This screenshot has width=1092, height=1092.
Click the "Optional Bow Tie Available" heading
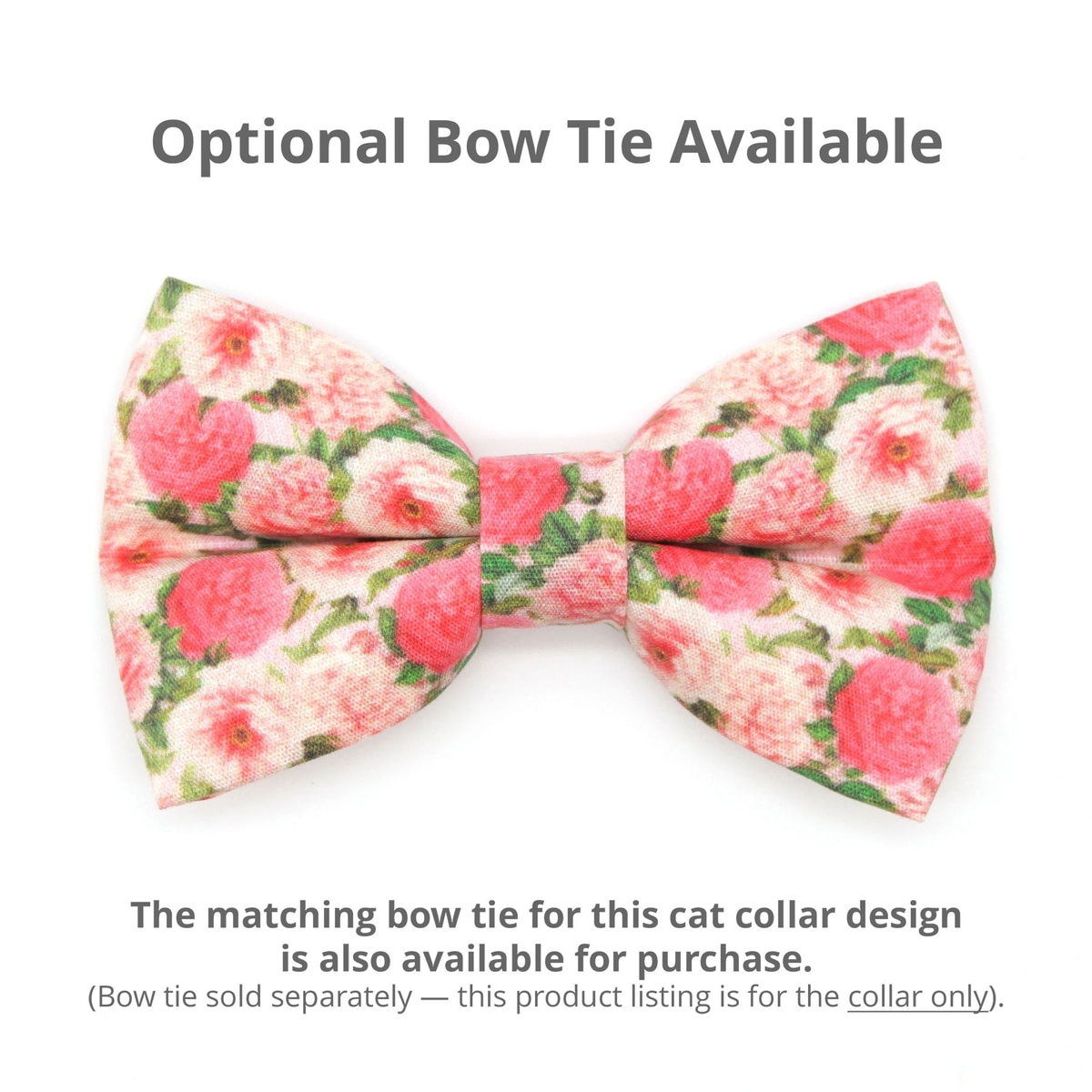click(x=546, y=144)
